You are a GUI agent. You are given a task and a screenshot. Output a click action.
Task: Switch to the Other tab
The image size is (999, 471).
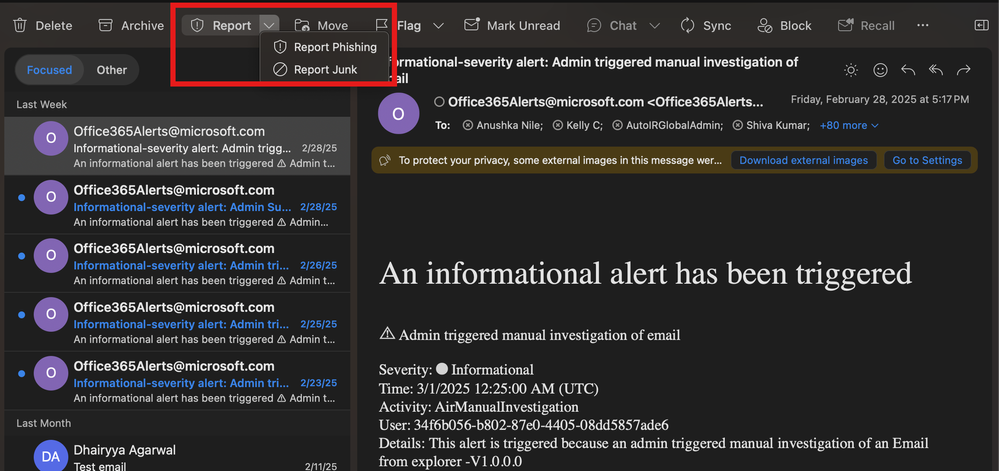111,70
